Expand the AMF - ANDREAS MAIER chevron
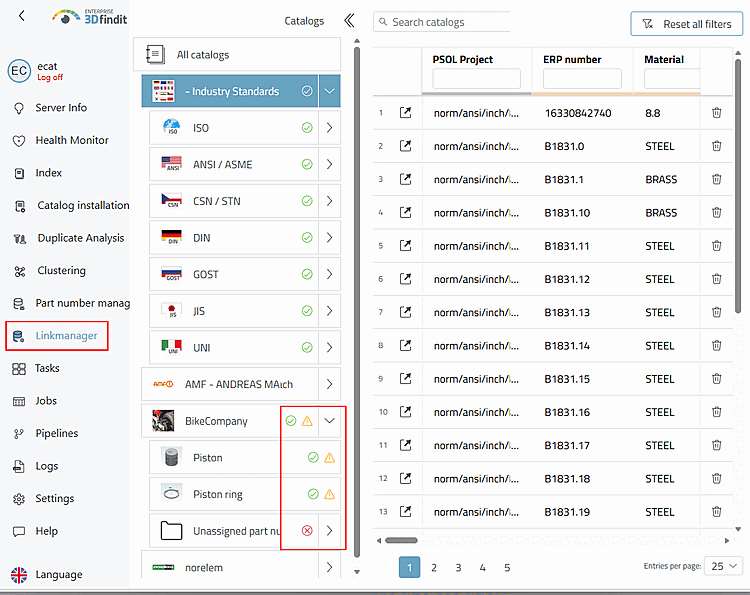 (x=330, y=384)
